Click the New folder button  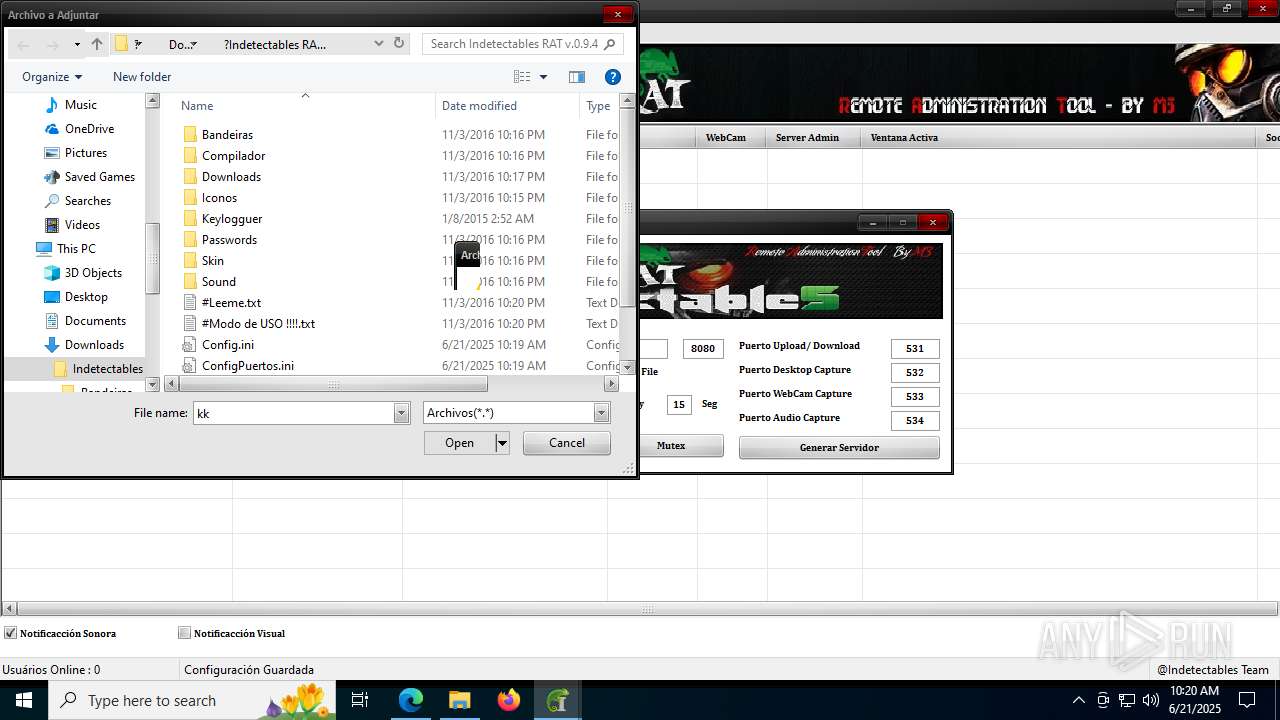click(x=142, y=77)
